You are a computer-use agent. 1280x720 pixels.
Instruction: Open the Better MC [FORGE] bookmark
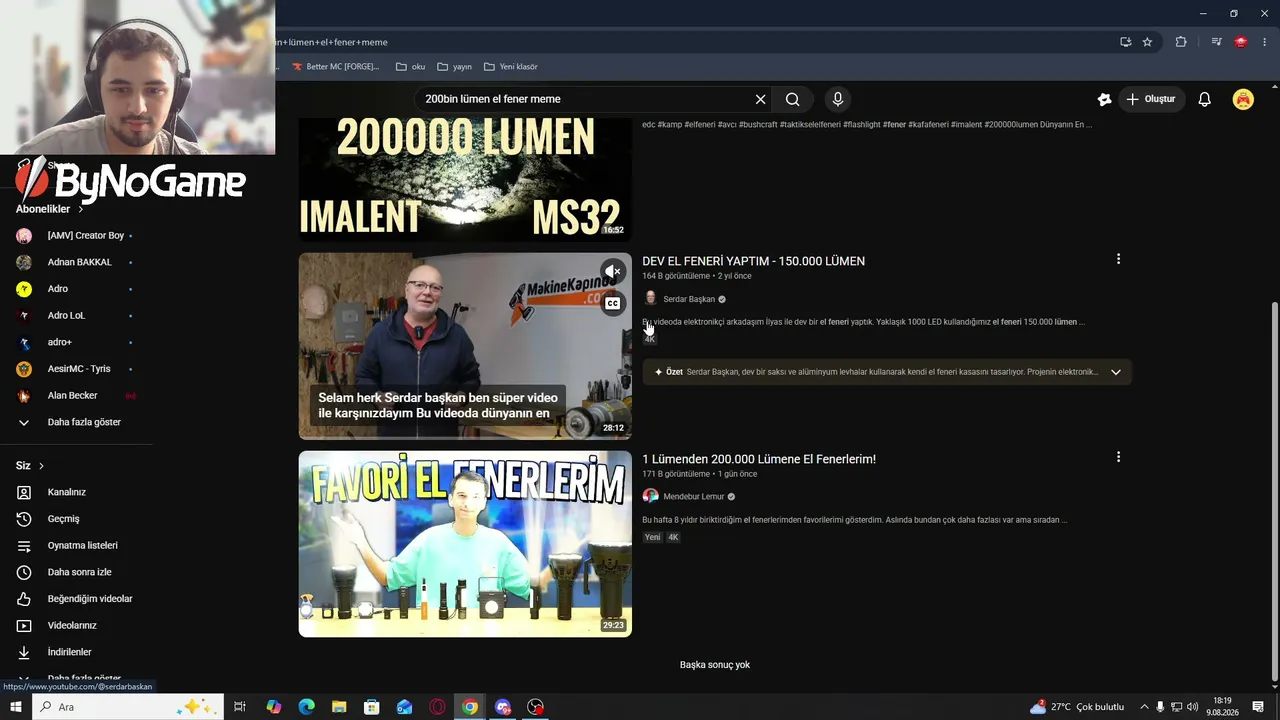coord(335,67)
